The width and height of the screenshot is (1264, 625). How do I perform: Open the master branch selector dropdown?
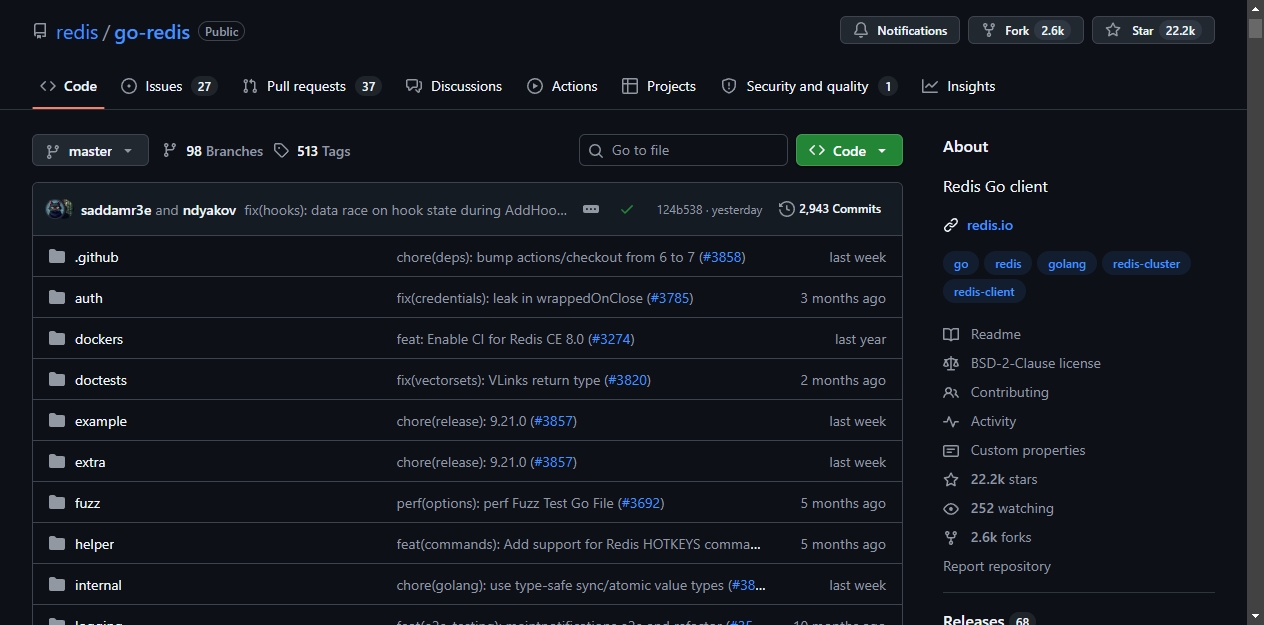[90, 150]
